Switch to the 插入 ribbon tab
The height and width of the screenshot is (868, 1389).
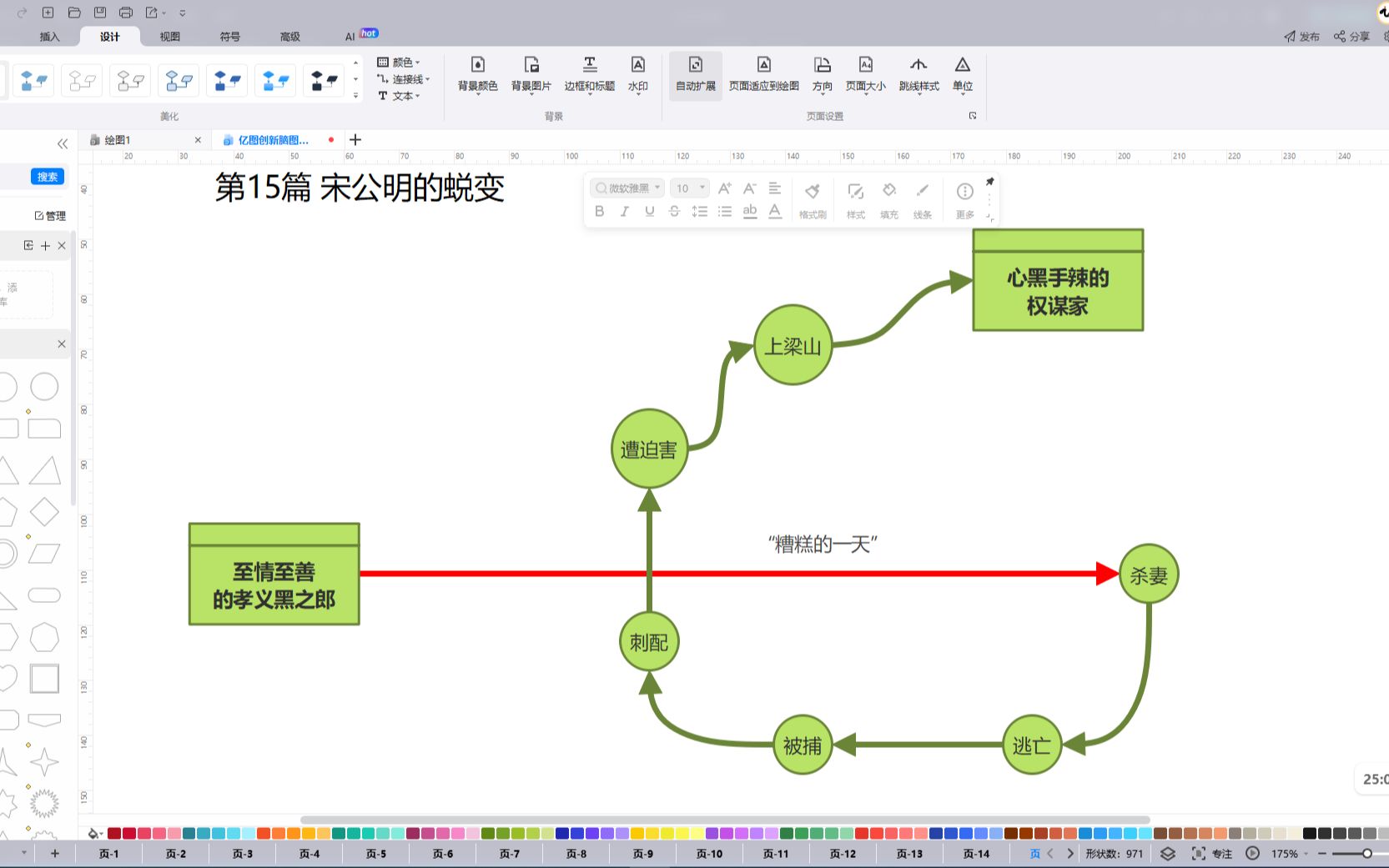pyautogui.click(x=50, y=37)
